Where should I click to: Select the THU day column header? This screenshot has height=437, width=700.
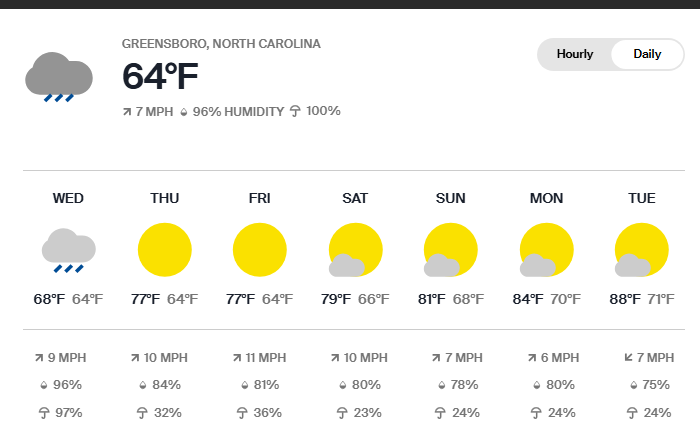[x=164, y=198]
